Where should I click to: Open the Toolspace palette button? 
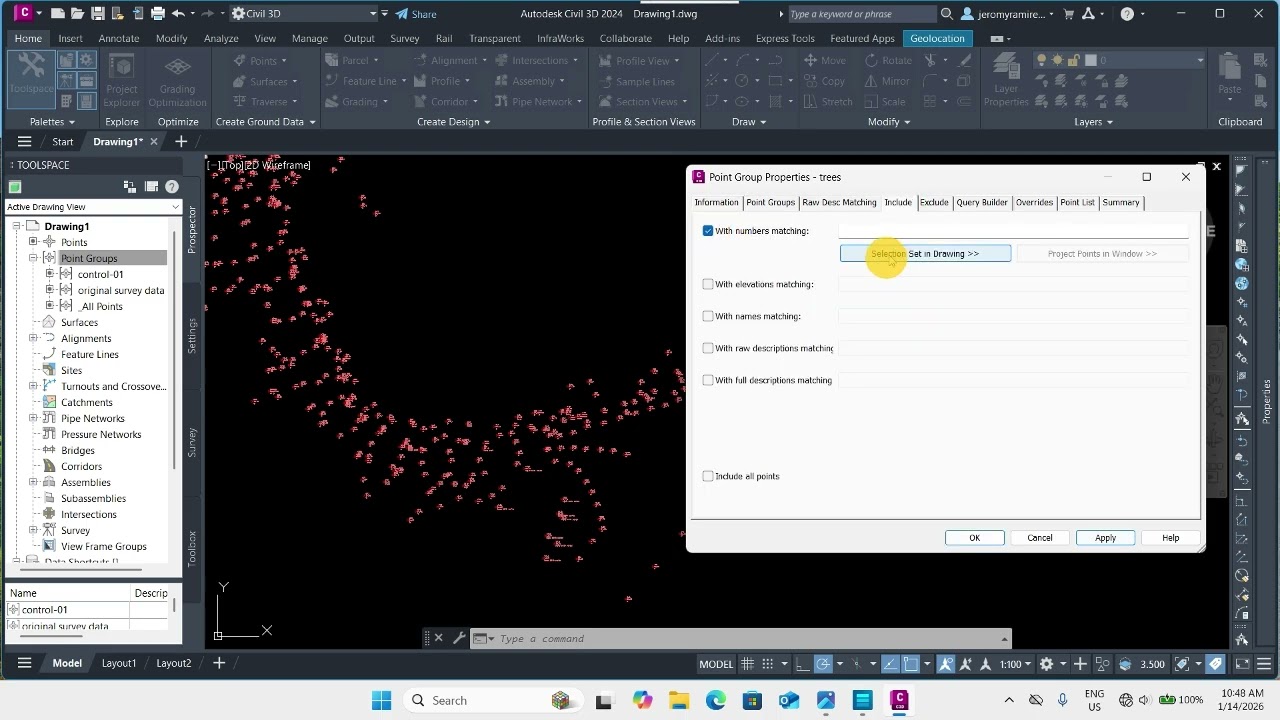[31, 78]
